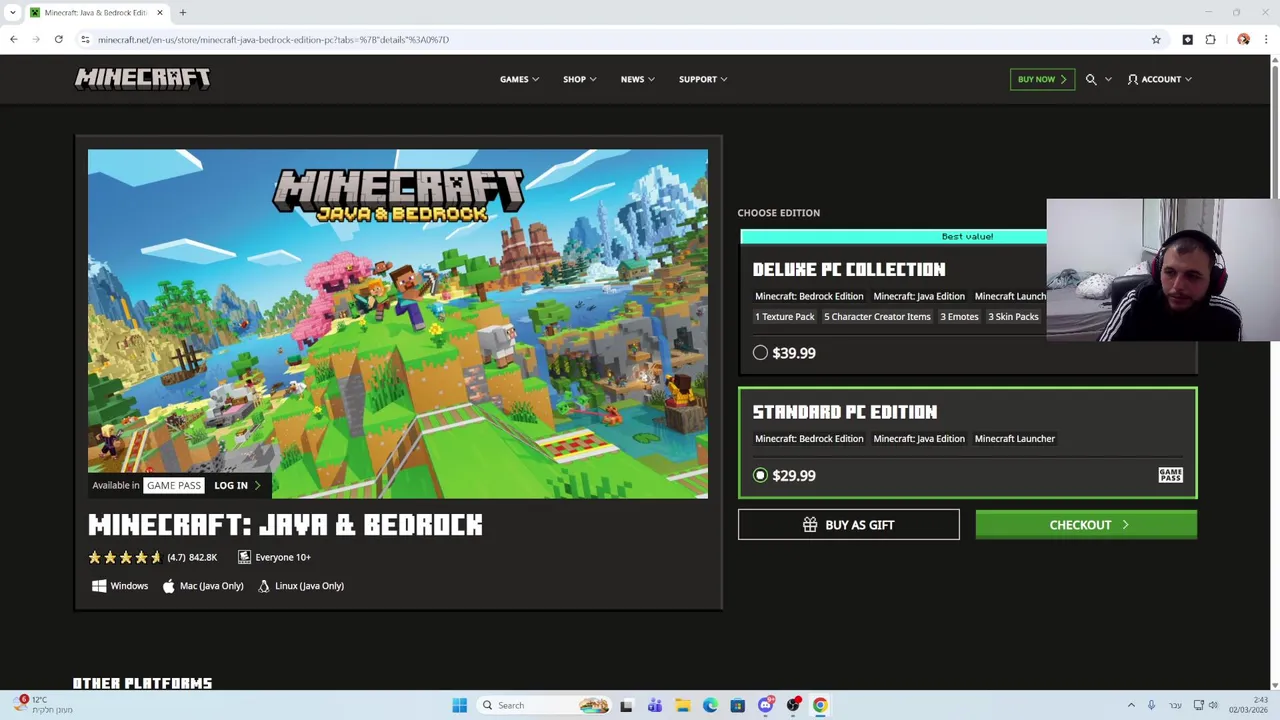Open the site search magnifier icon

(x=1091, y=79)
